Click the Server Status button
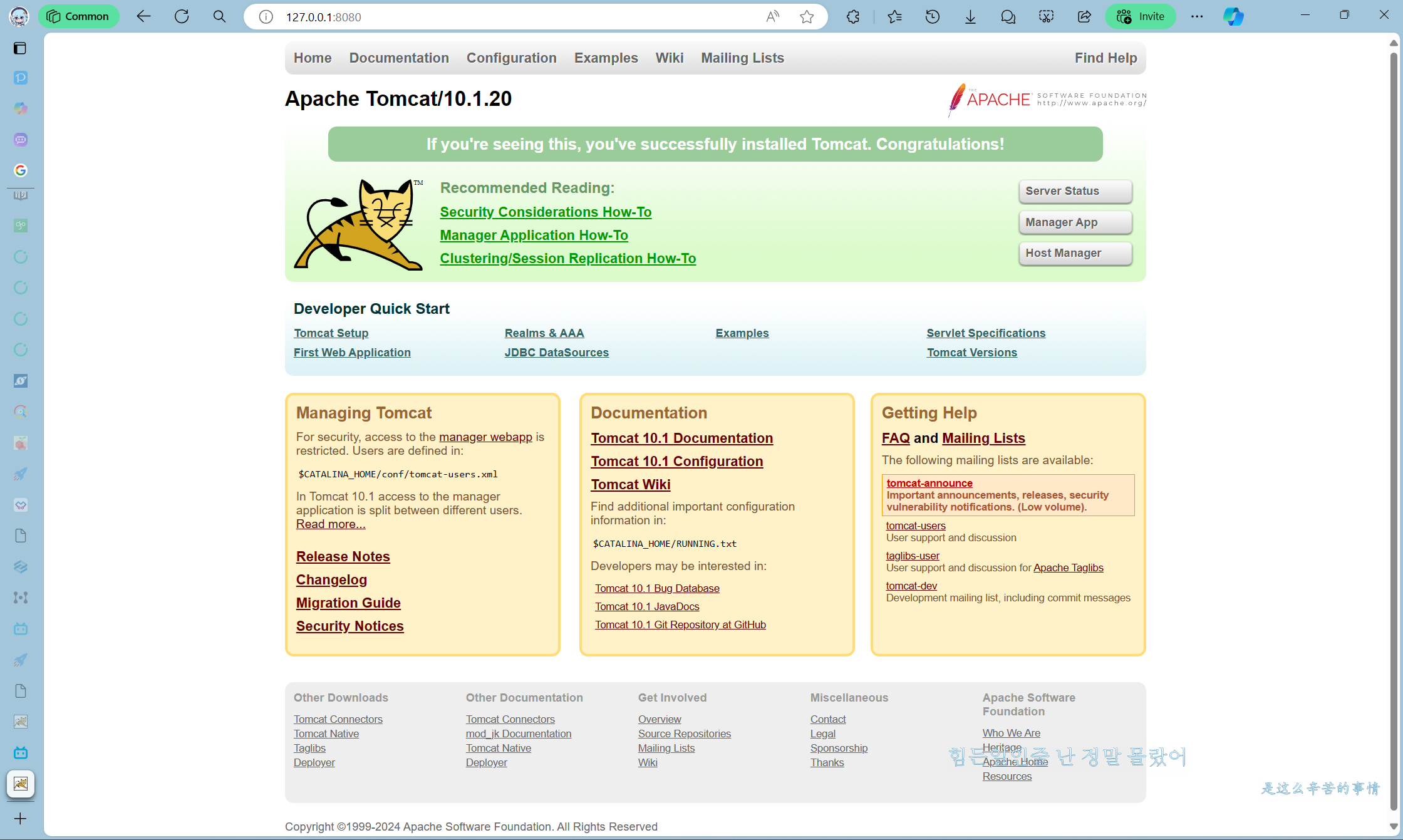Viewport: 1403px width, 840px height. (1075, 191)
